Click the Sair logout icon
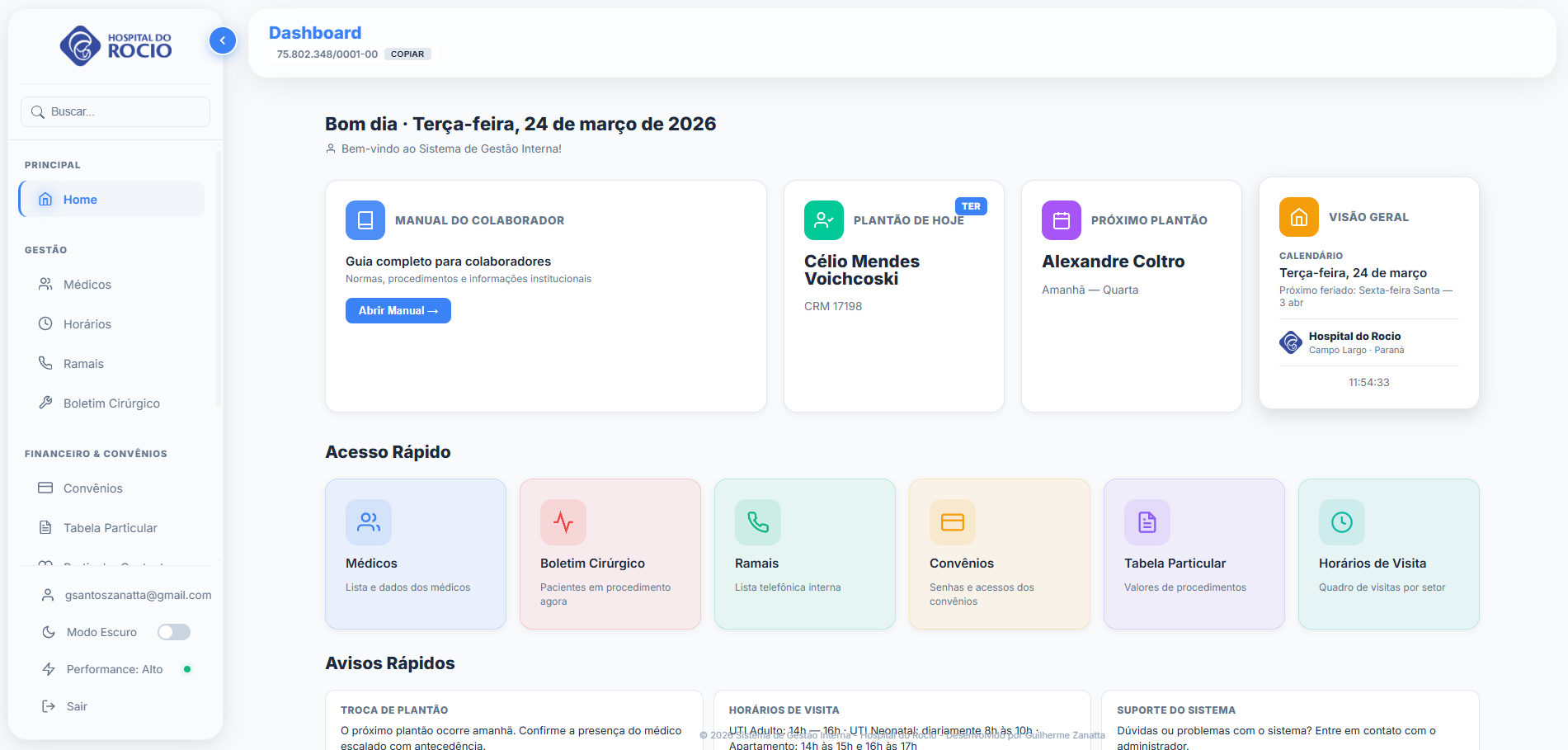The height and width of the screenshot is (750, 1568). coord(47,705)
